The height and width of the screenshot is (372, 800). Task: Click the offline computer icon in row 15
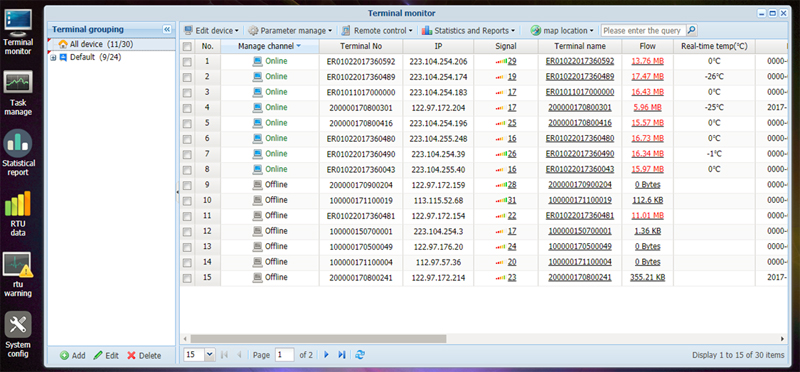tap(258, 278)
